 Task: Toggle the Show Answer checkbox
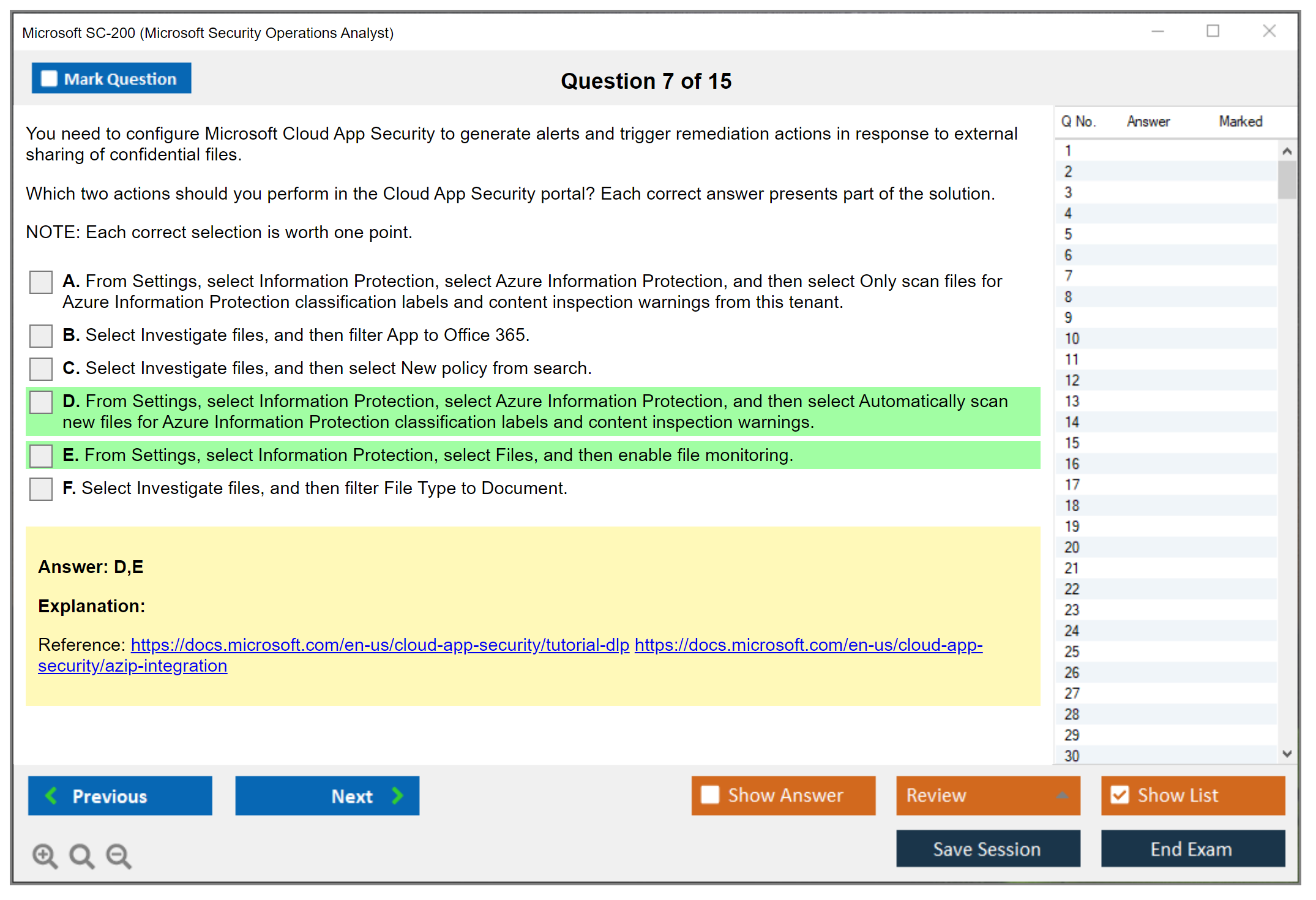click(710, 795)
